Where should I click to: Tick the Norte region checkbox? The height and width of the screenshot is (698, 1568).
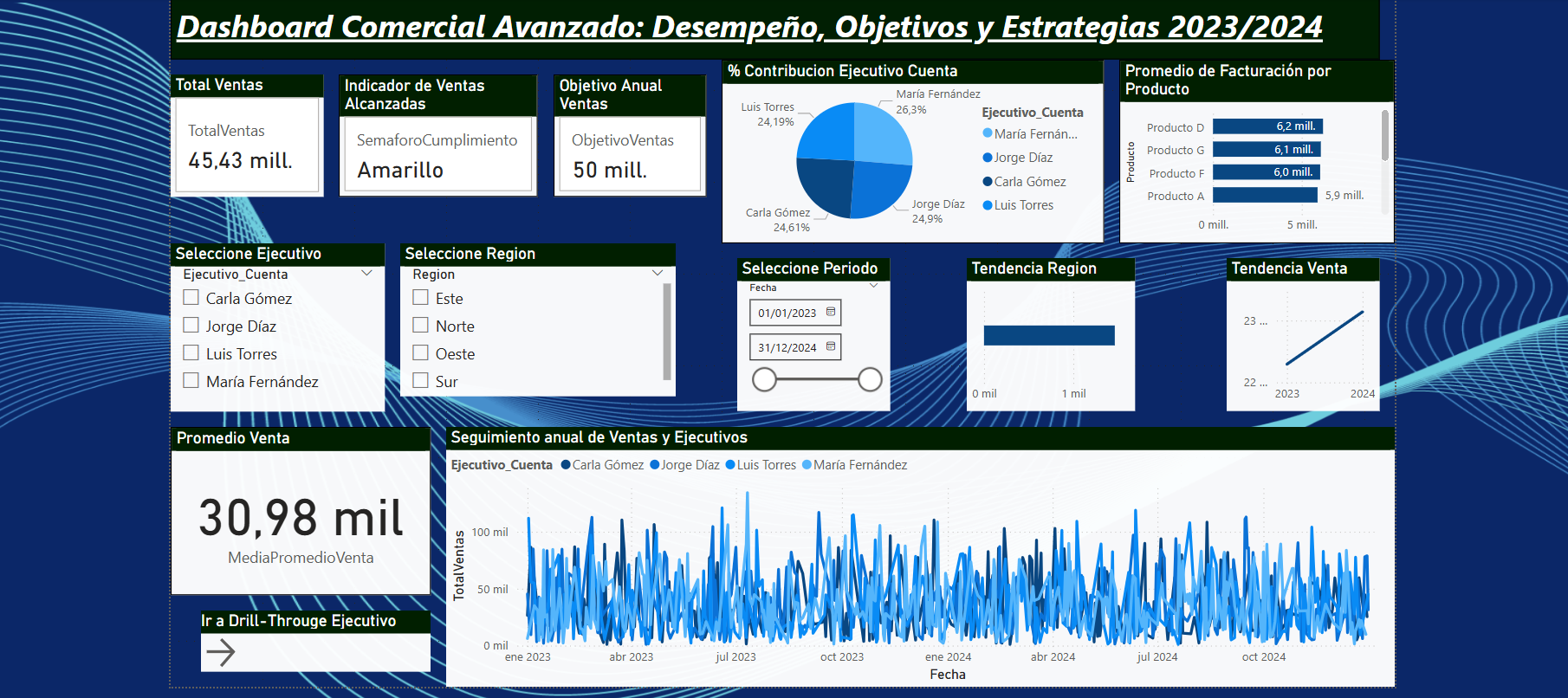click(x=421, y=326)
